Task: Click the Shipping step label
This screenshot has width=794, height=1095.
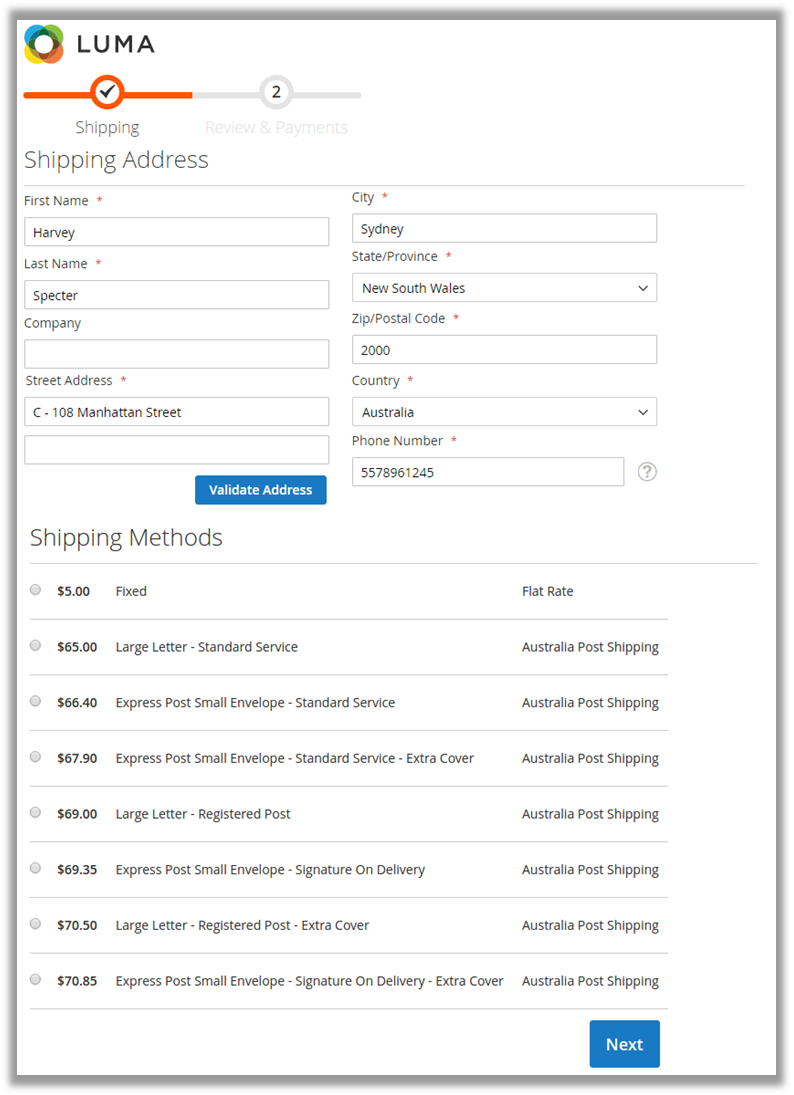Action: point(108,128)
